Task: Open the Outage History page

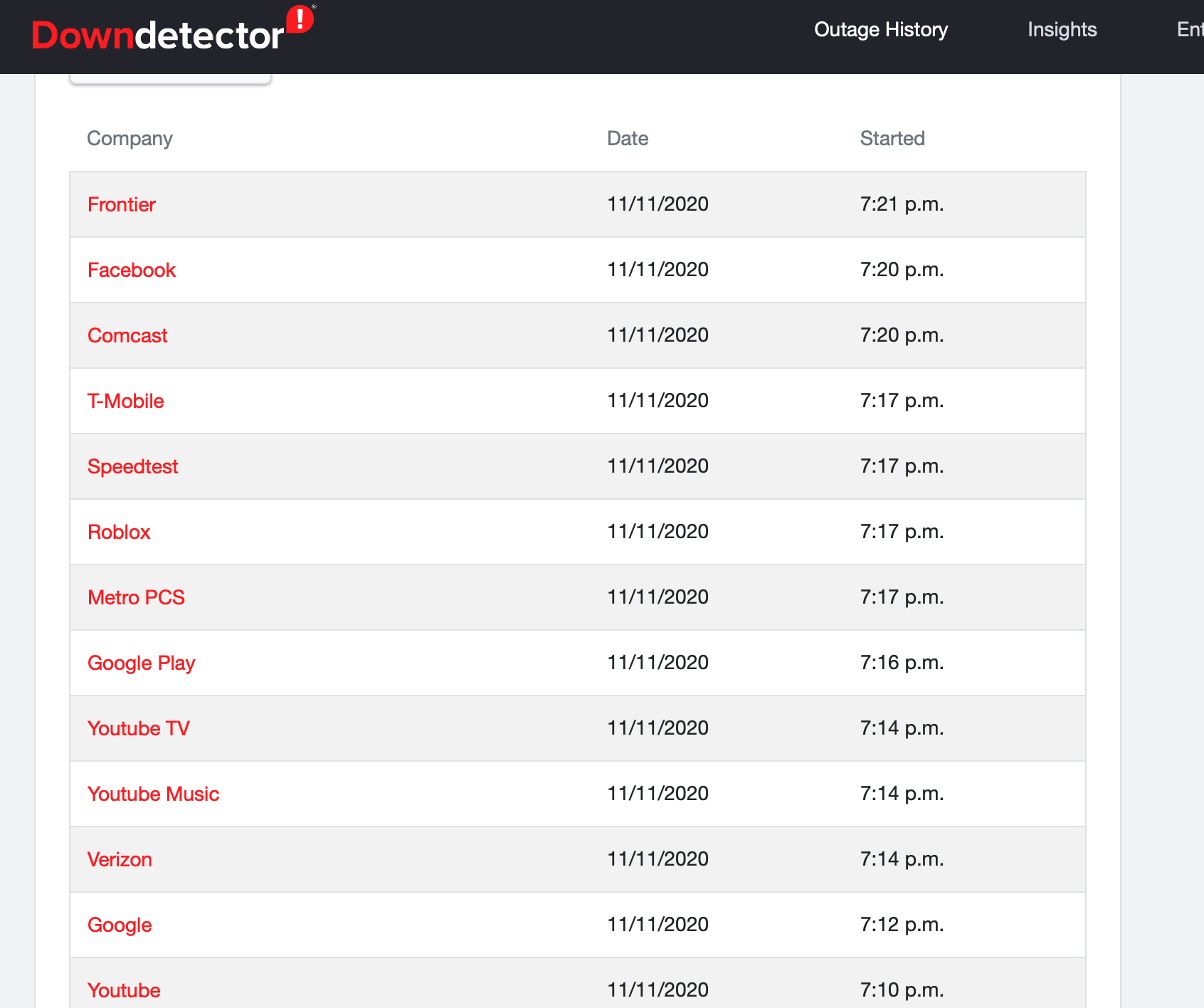Action: (x=881, y=30)
